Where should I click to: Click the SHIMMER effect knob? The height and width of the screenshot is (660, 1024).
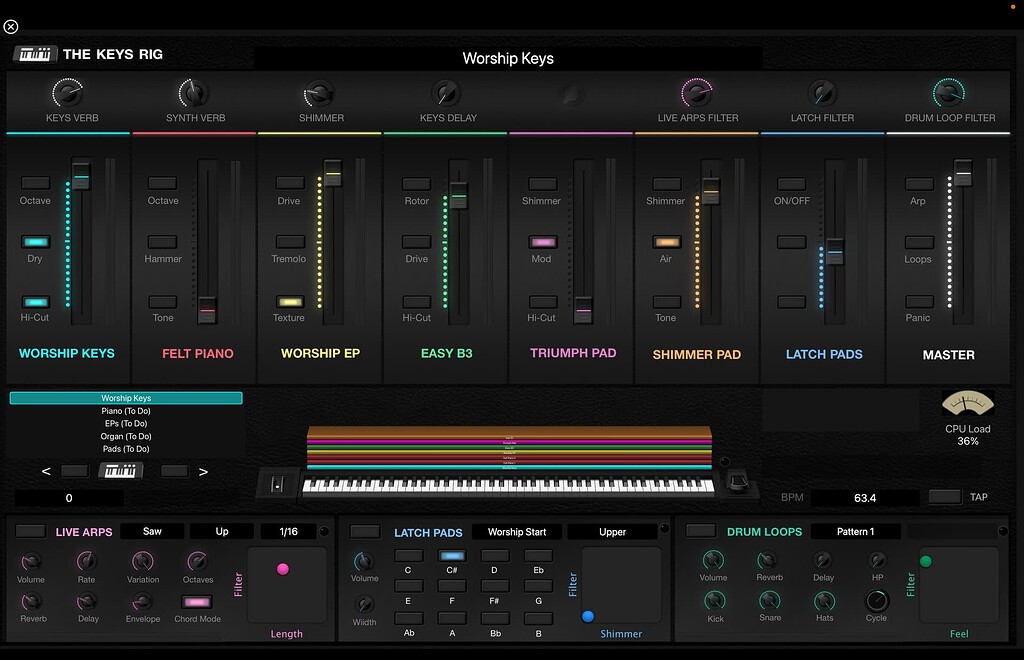319,95
